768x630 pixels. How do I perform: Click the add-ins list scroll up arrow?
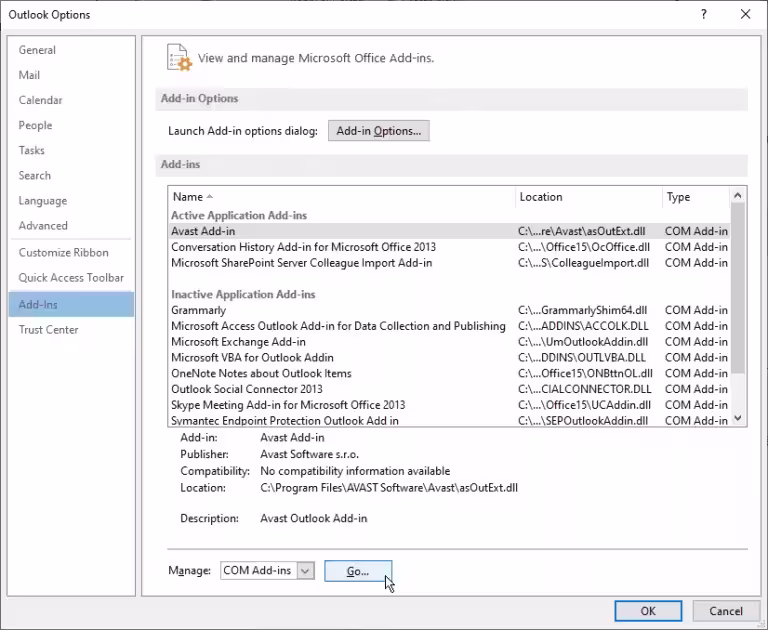[x=738, y=195]
